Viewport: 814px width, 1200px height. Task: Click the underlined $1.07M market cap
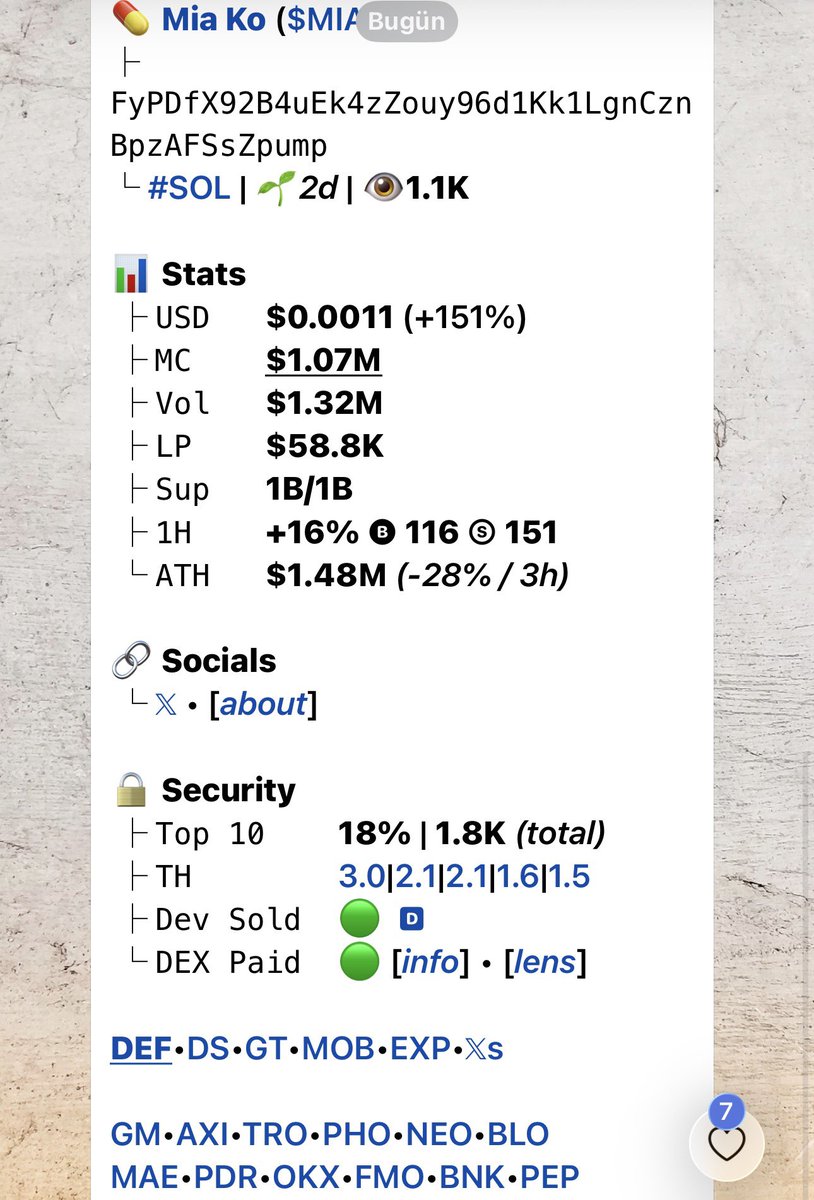[324, 360]
